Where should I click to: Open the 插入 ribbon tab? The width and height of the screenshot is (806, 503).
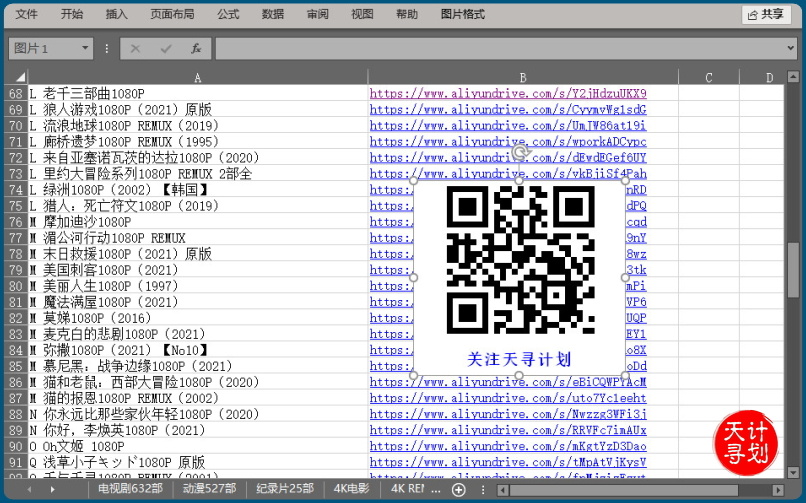(x=116, y=14)
